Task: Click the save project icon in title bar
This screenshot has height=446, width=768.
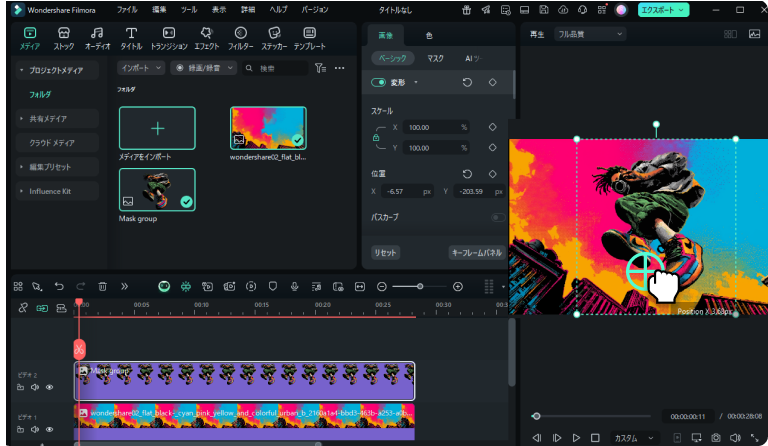Action: click(x=544, y=10)
